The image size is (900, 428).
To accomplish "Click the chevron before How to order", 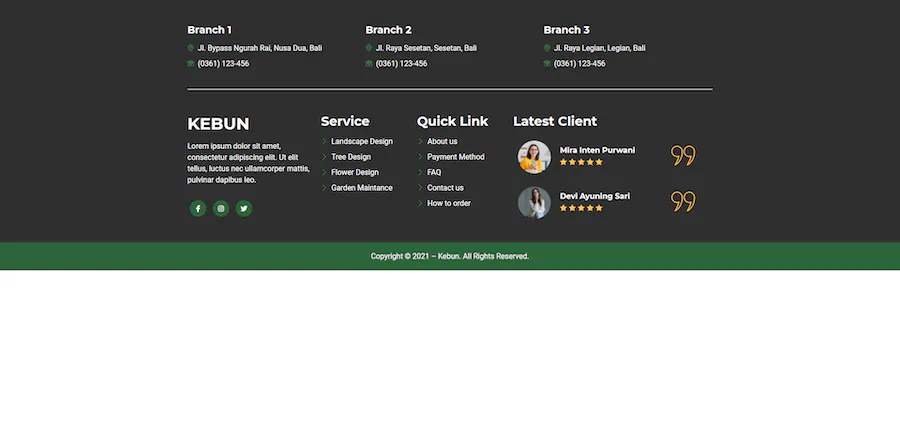I will click(x=420, y=204).
